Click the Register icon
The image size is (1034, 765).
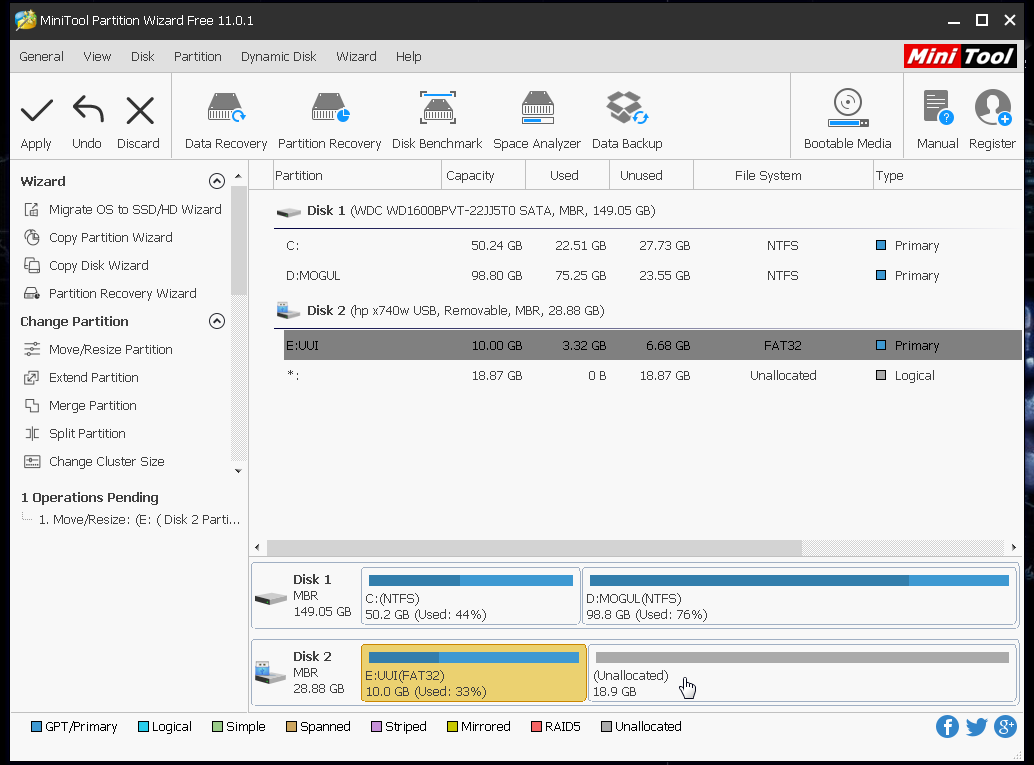(992, 119)
